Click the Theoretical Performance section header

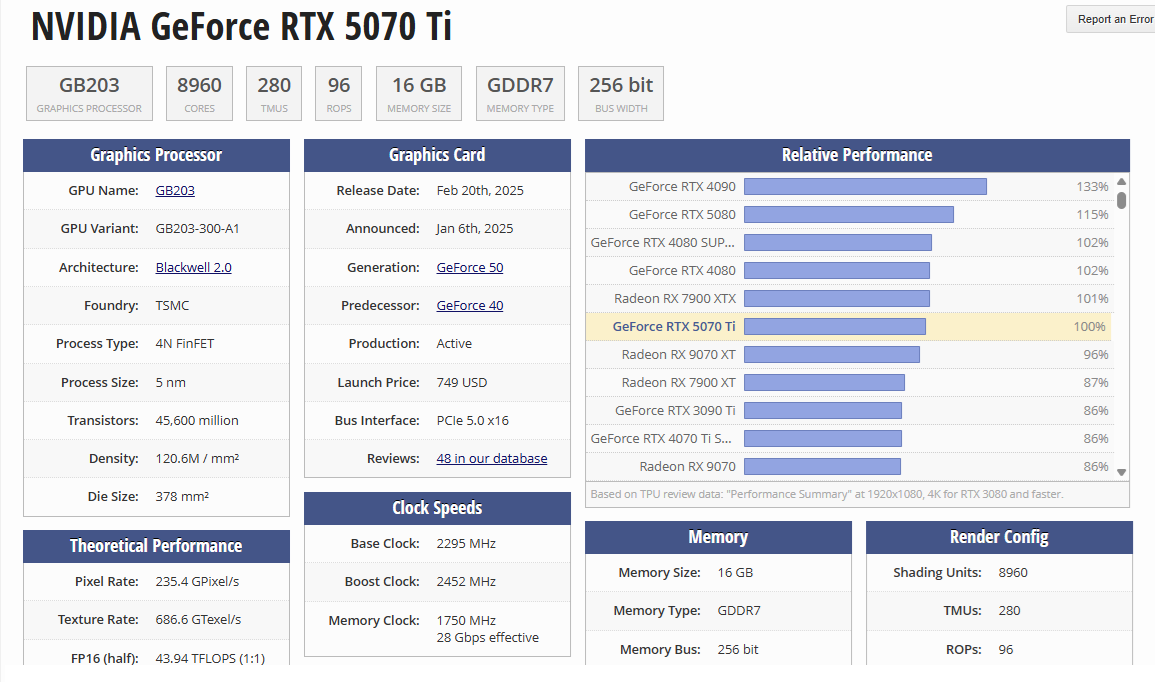click(156, 546)
